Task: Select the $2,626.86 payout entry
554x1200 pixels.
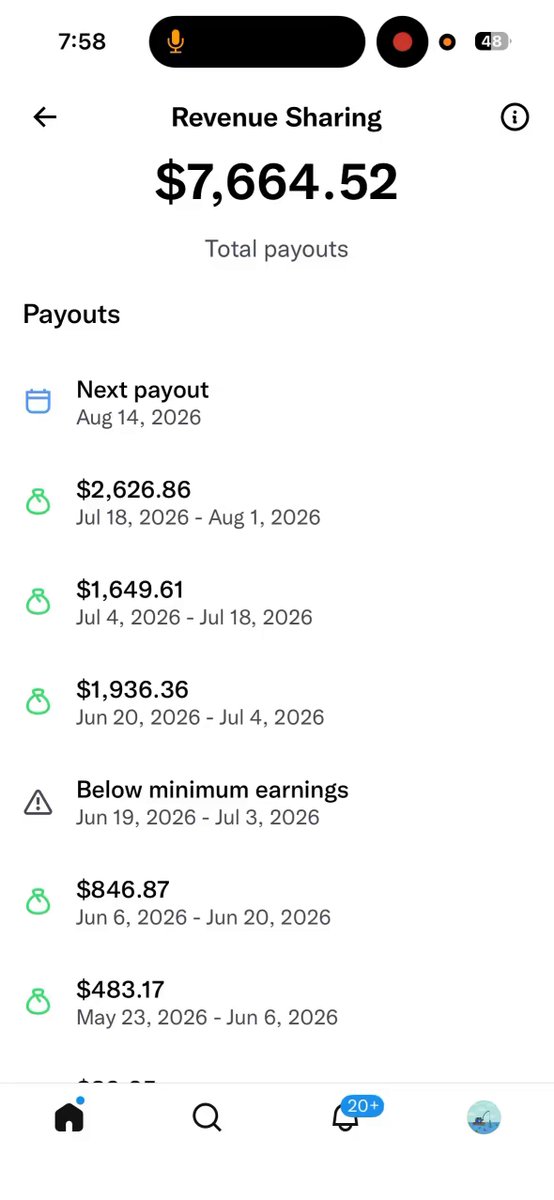Action: pyautogui.click(x=277, y=502)
